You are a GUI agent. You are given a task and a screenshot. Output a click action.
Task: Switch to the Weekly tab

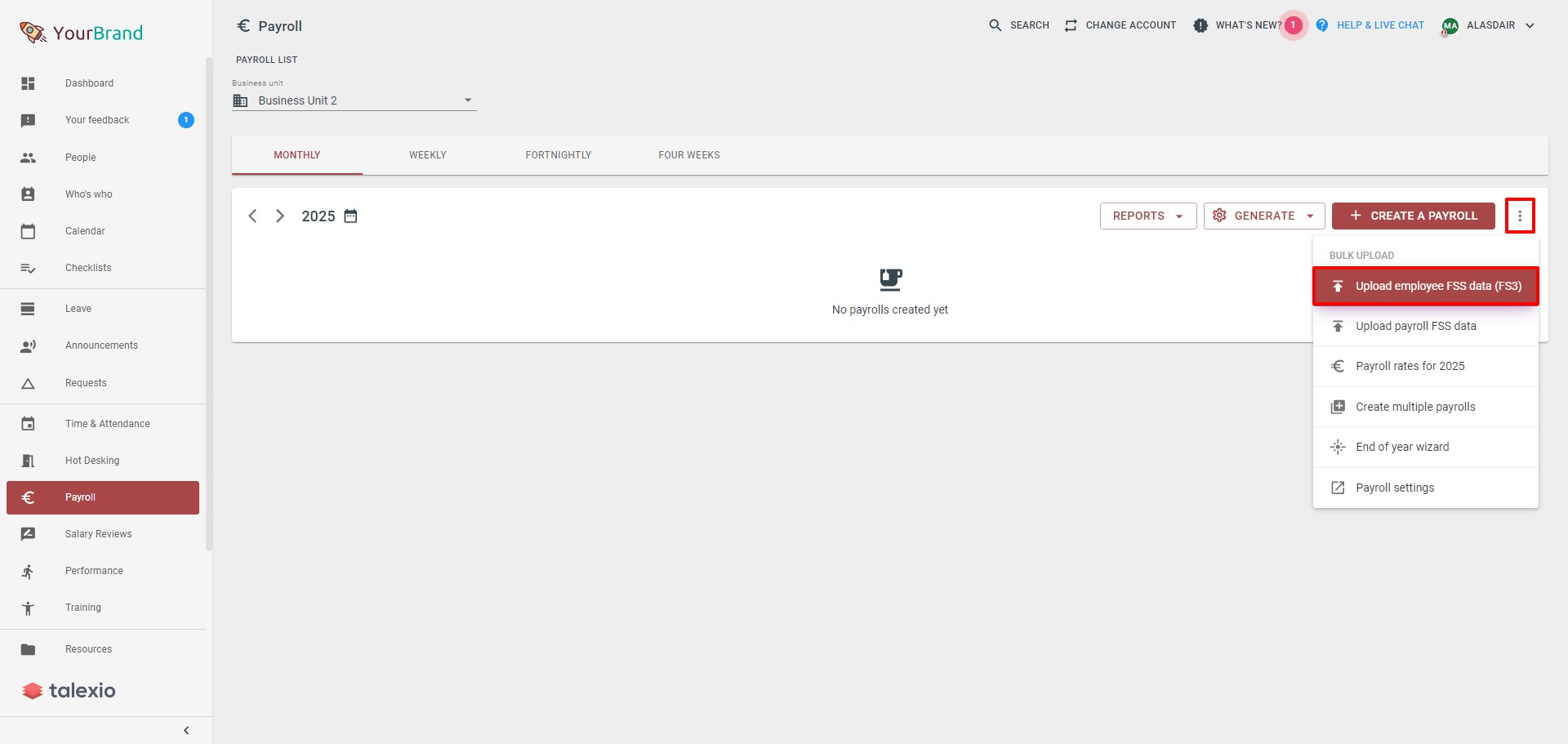tap(428, 155)
